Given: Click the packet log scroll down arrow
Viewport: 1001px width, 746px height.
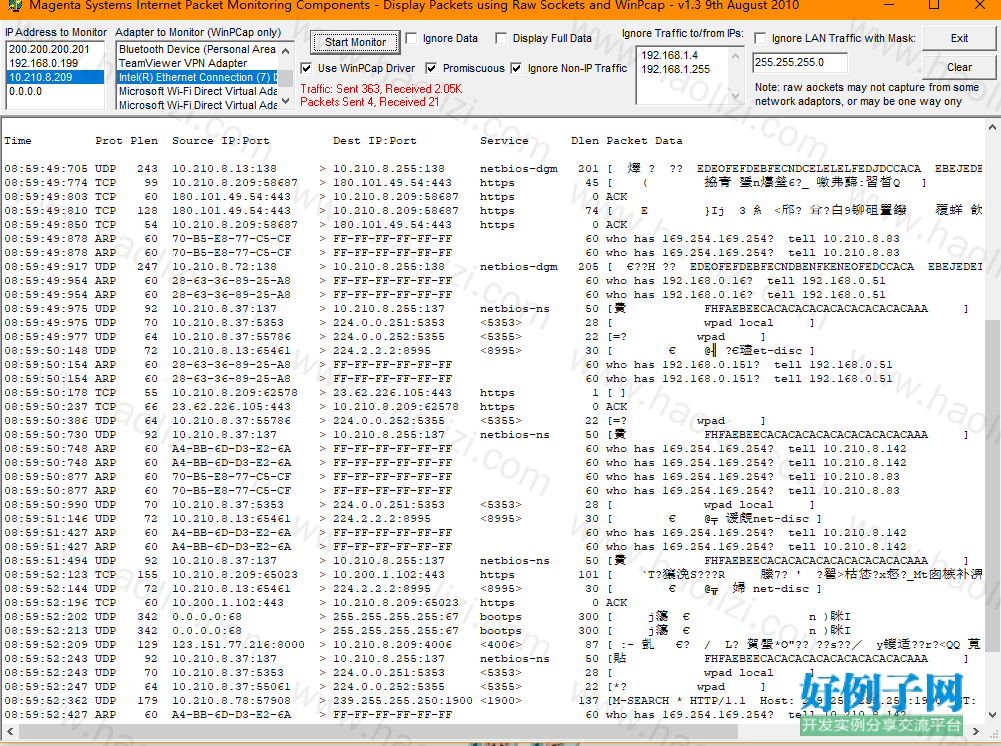Looking at the screenshot, I should 992,715.
